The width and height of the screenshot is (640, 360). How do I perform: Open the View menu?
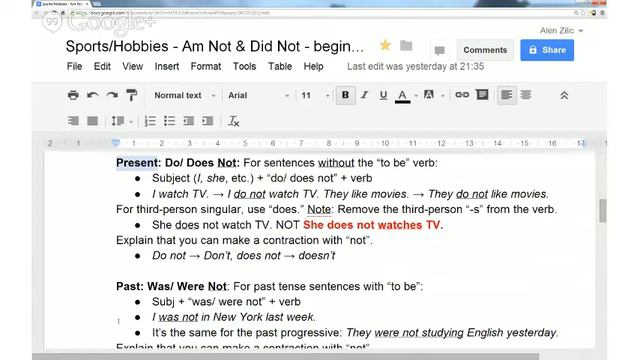coord(133,66)
